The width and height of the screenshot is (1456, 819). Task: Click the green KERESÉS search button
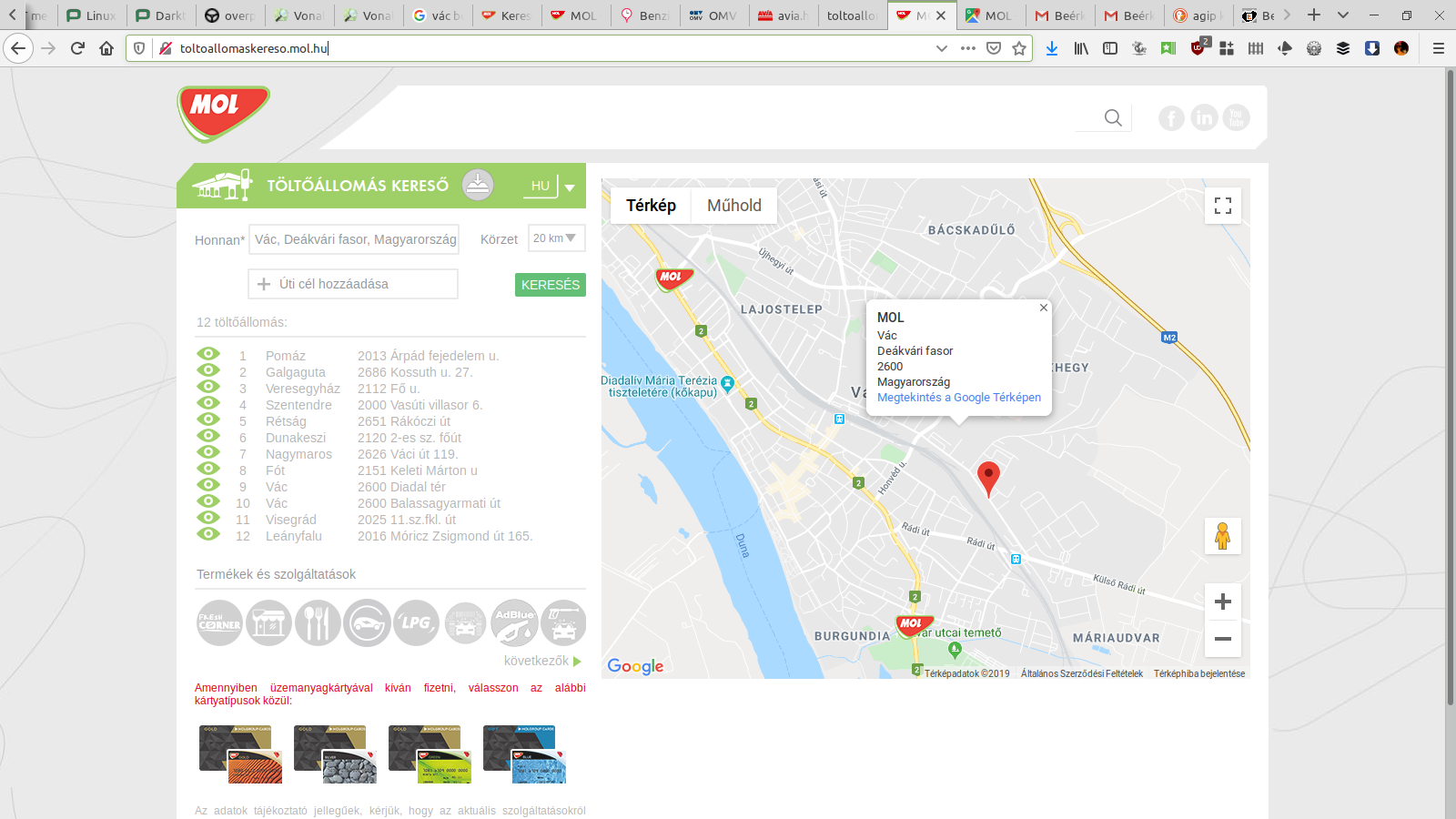pos(551,285)
